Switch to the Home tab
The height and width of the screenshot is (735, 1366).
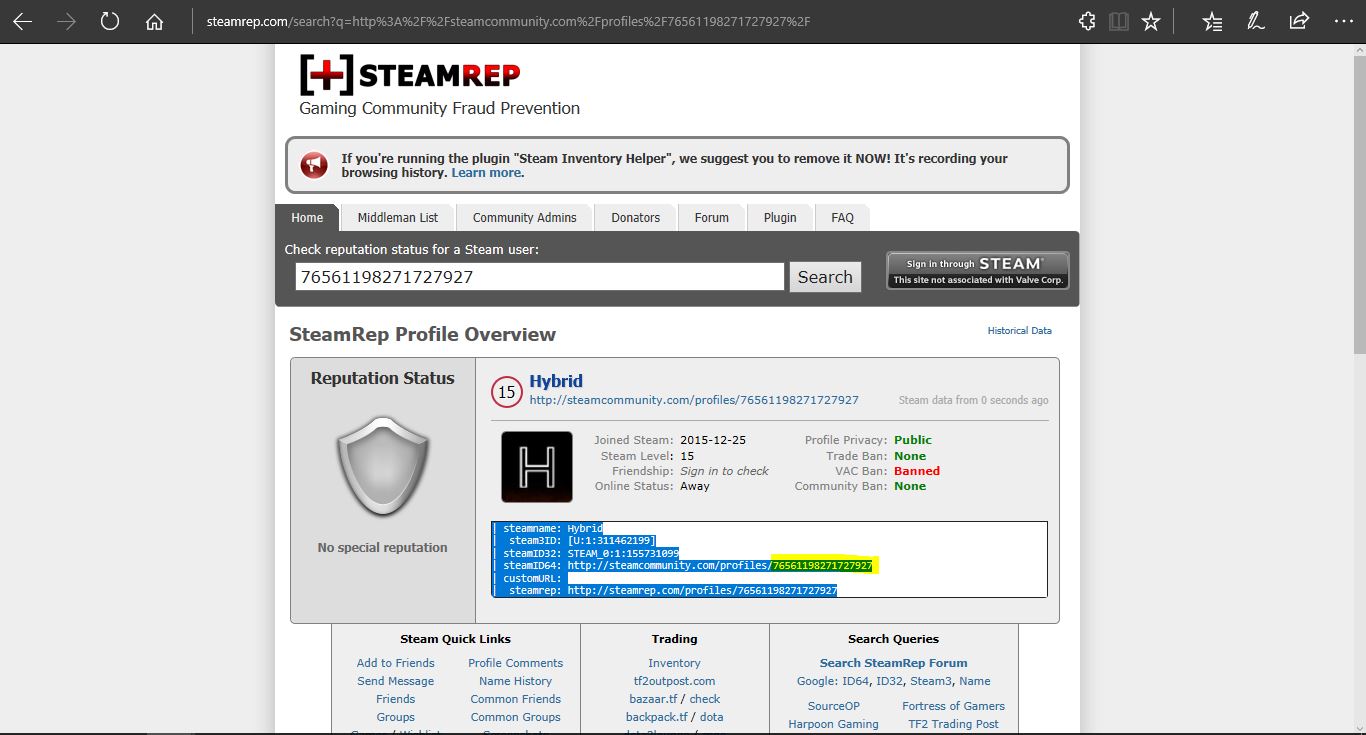click(x=307, y=218)
